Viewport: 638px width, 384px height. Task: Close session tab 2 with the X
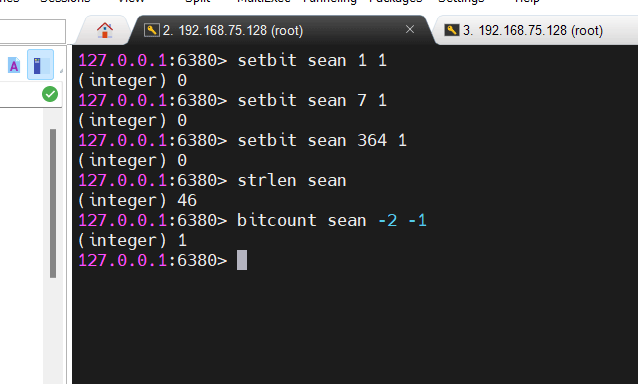[410, 29]
